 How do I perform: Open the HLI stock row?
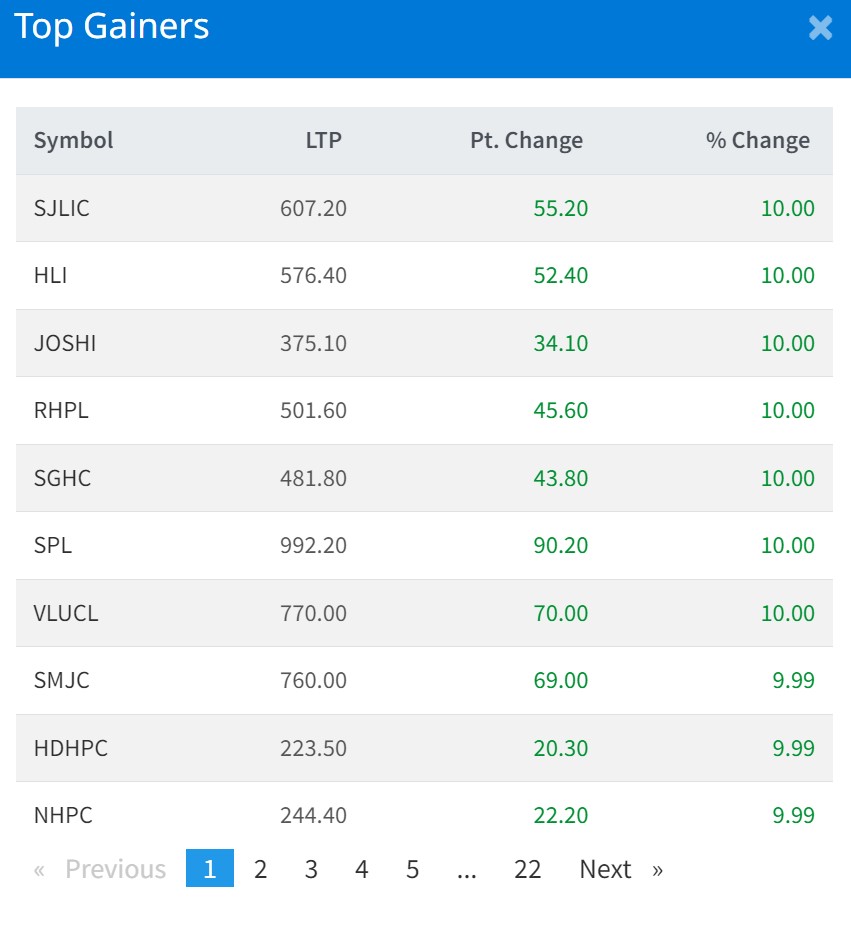pos(50,275)
